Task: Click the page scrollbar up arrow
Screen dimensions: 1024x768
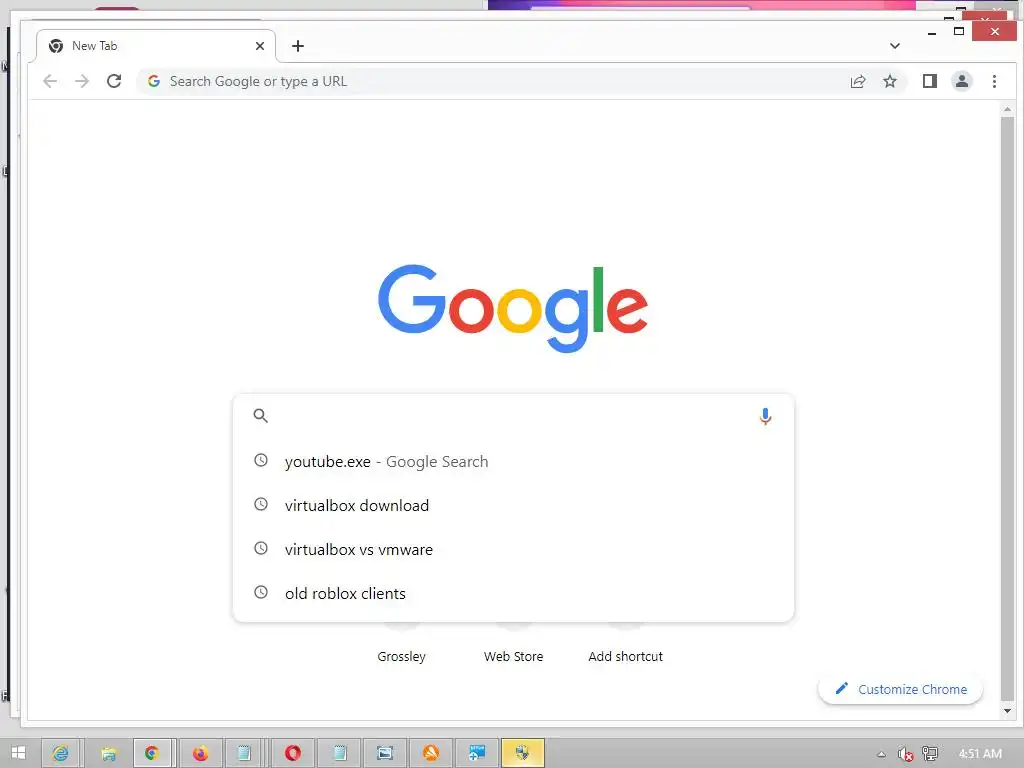Action: tap(1008, 109)
